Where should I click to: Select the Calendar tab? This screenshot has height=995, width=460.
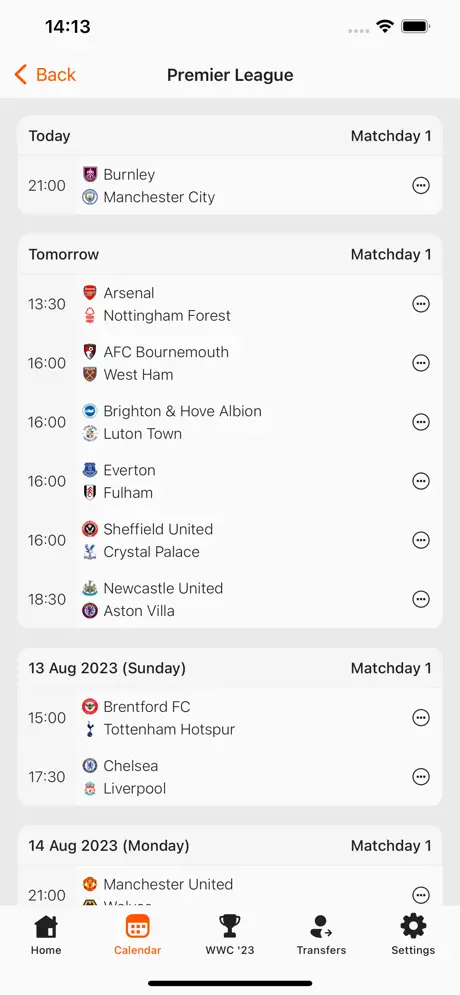tap(138, 935)
